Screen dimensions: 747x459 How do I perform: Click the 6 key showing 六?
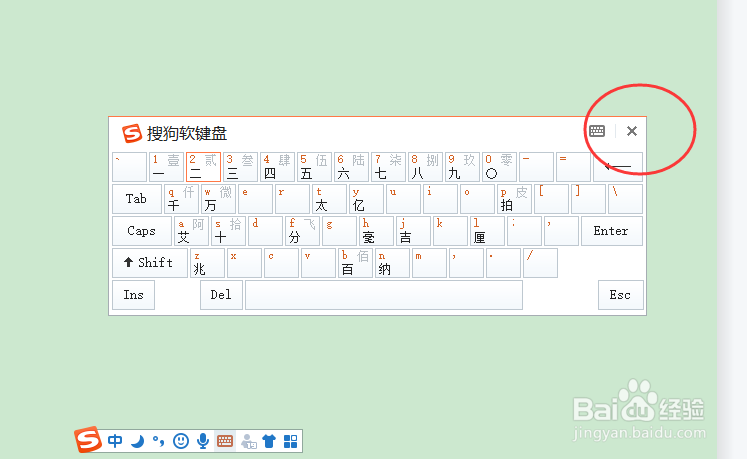click(x=352, y=167)
